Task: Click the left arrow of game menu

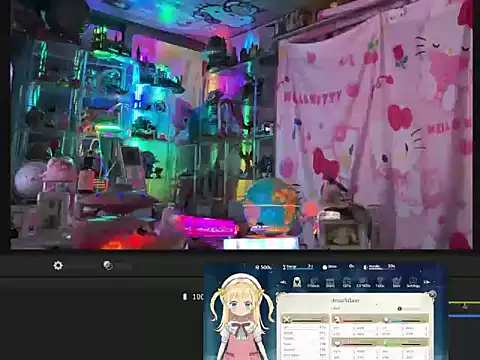Action: (283, 282)
